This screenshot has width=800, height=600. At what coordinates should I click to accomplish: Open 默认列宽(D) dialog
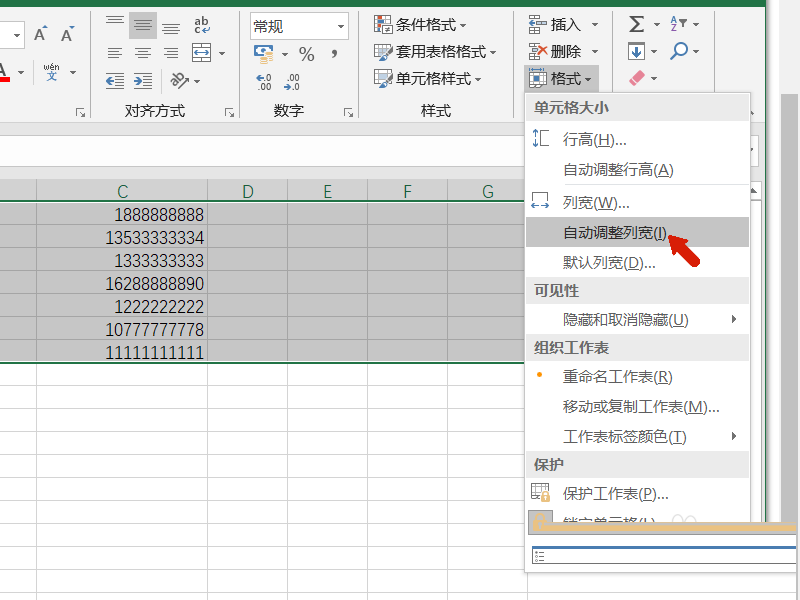pos(637,262)
